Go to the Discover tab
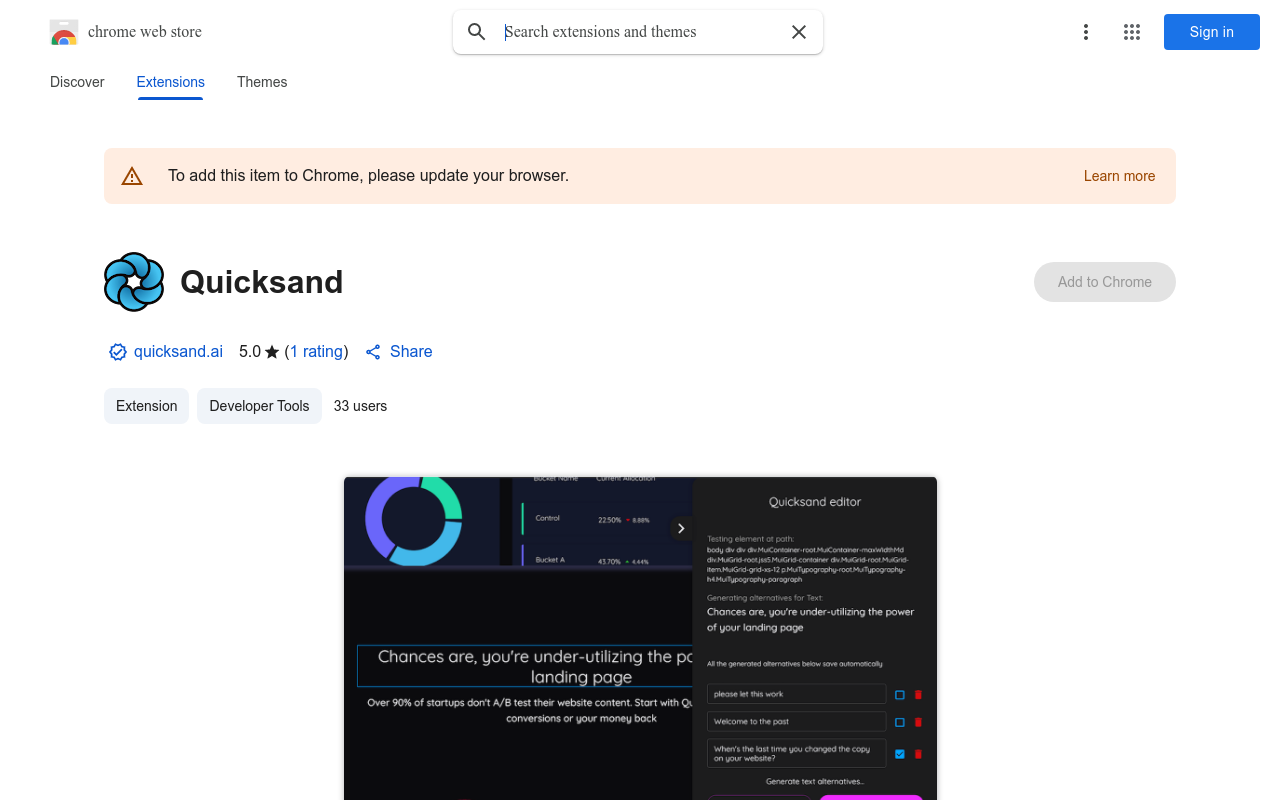This screenshot has width=1280, height=800. (x=77, y=82)
